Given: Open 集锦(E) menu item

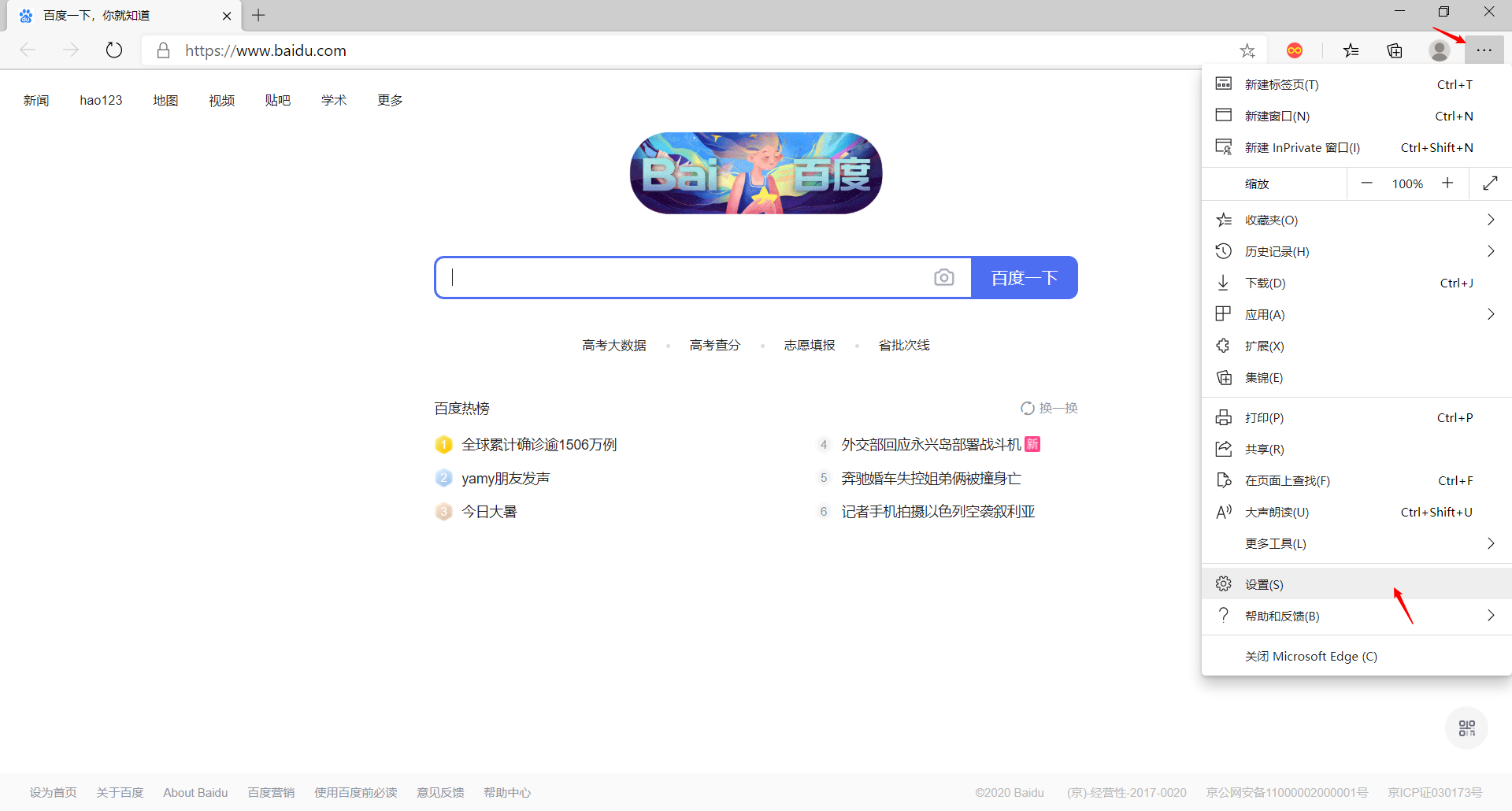Looking at the screenshot, I should click(1356, 377).
